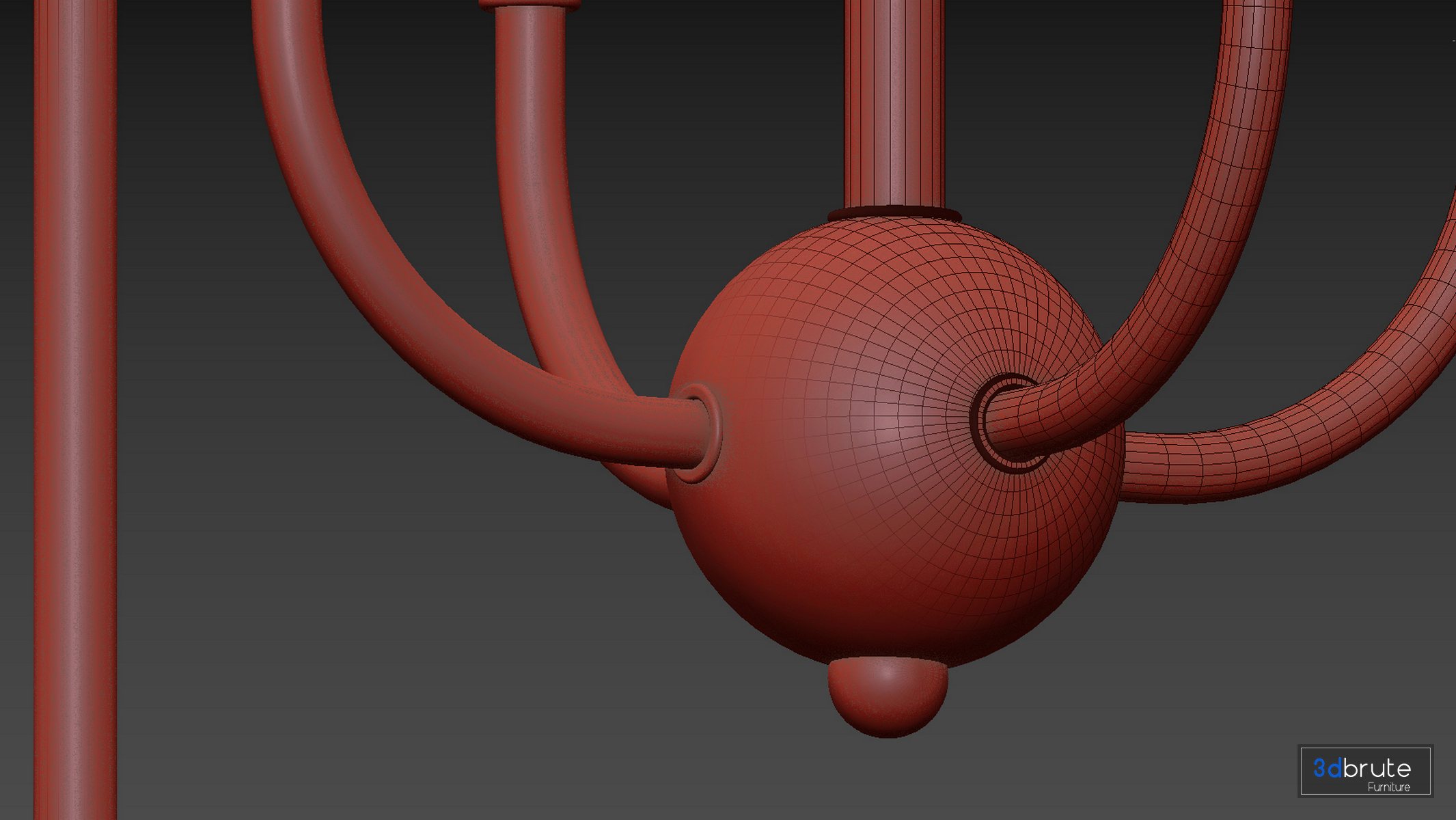Click the blue '3d' letters in logo

(1327, 768)
